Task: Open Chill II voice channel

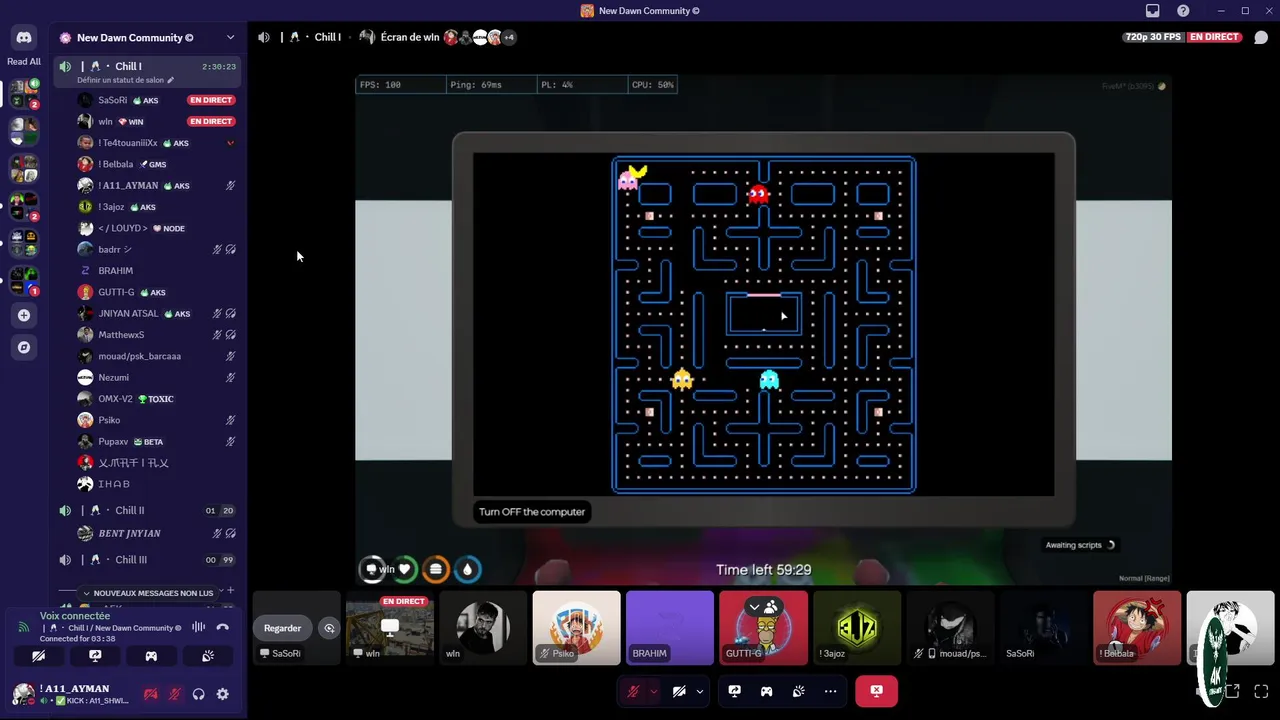Action: click(x=148, y=510)
